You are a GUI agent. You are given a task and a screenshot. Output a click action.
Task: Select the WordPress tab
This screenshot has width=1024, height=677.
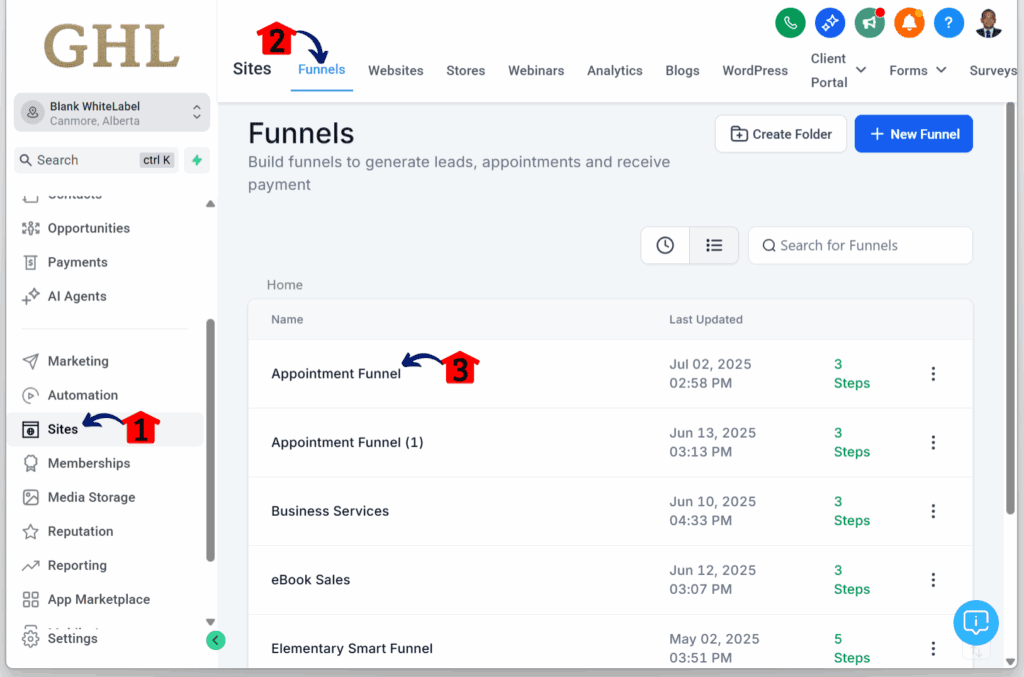pos(755,71)
